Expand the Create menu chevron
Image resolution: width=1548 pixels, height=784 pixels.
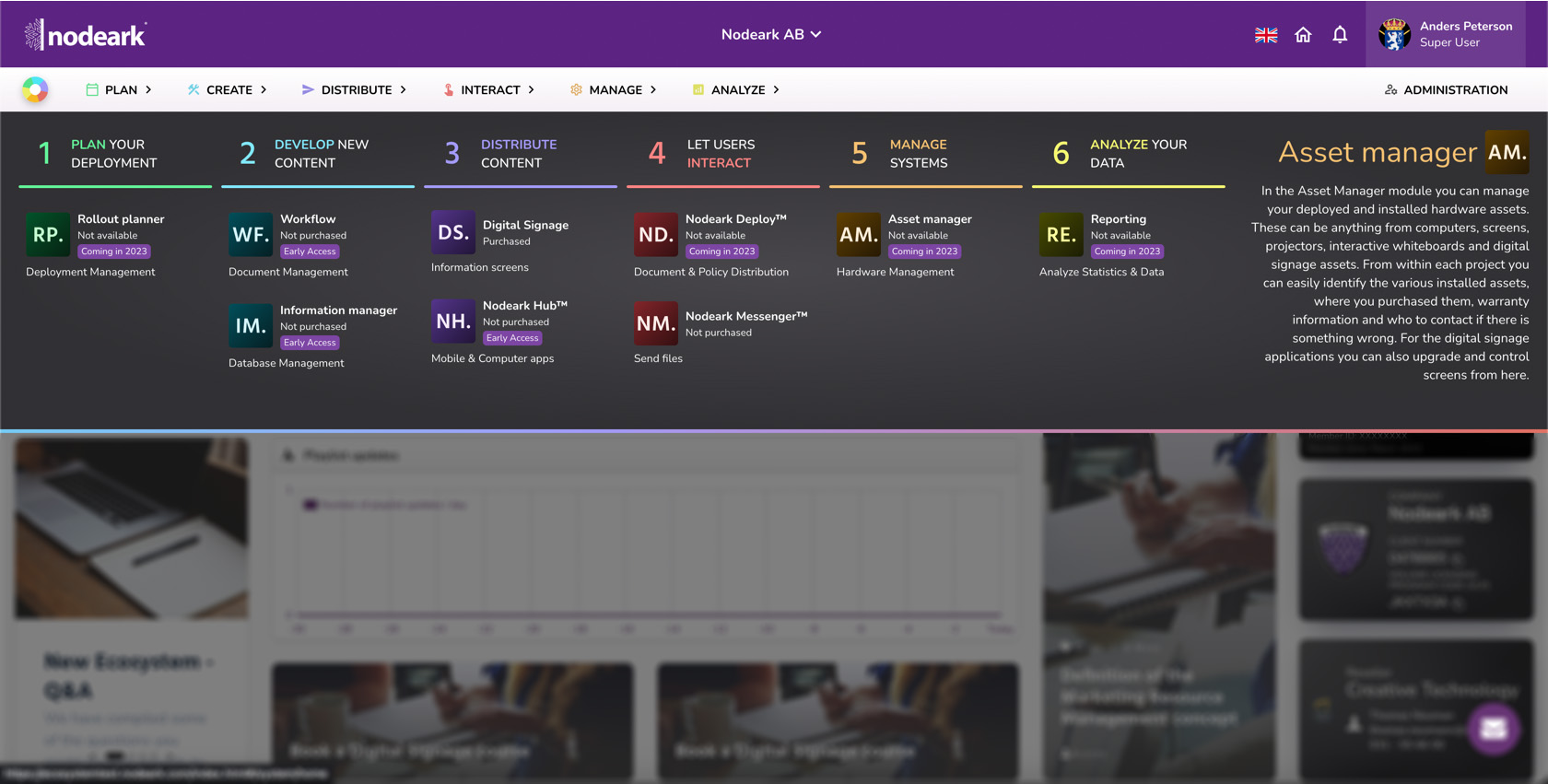point(264,89)
